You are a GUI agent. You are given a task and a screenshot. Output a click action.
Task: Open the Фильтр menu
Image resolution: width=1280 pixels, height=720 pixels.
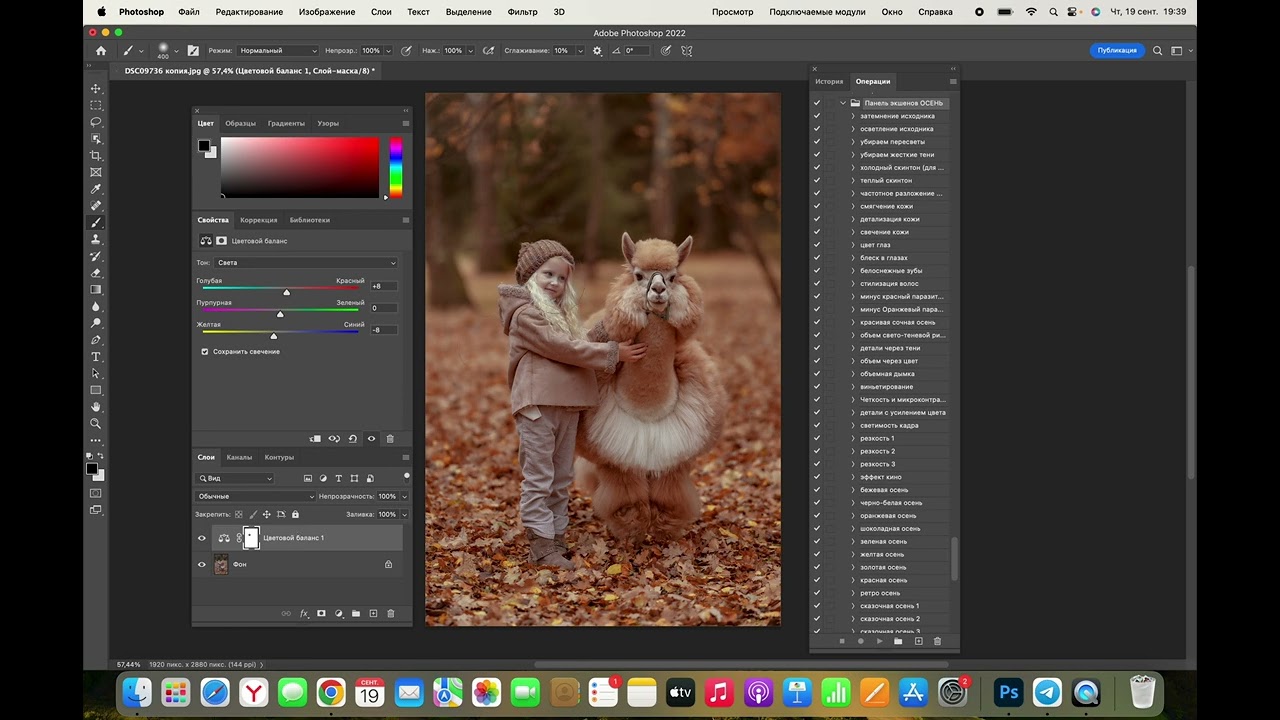tap(523, 12)
